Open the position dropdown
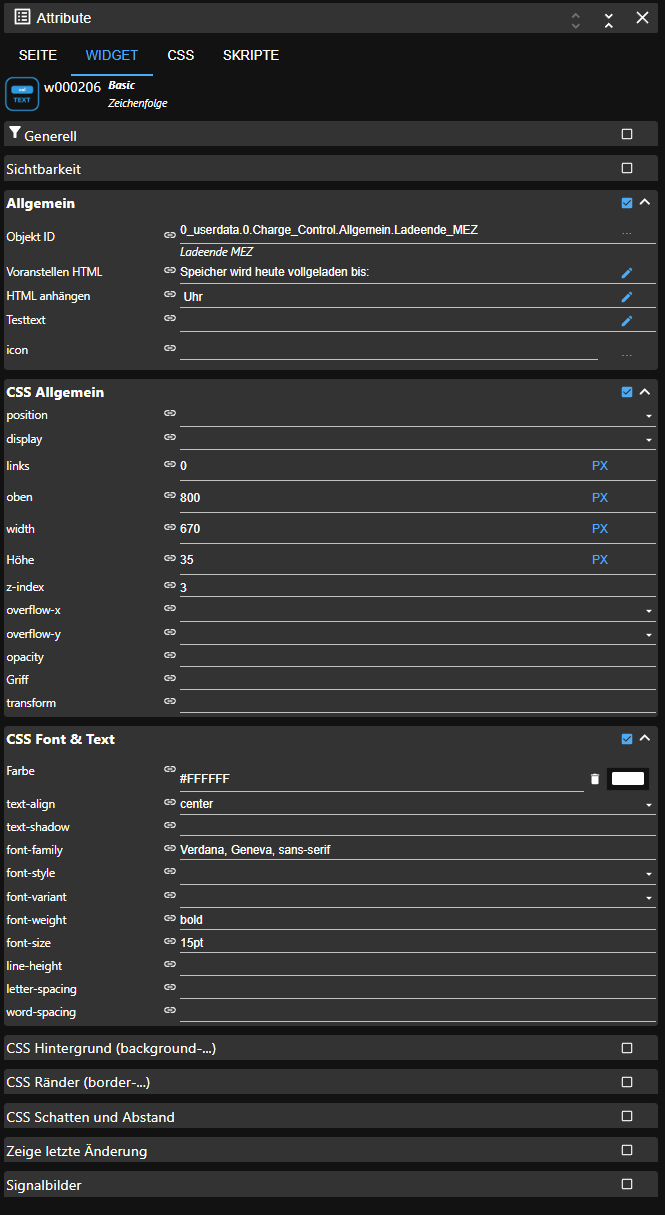Screen dimensions: 665x1215 [648, 415]
